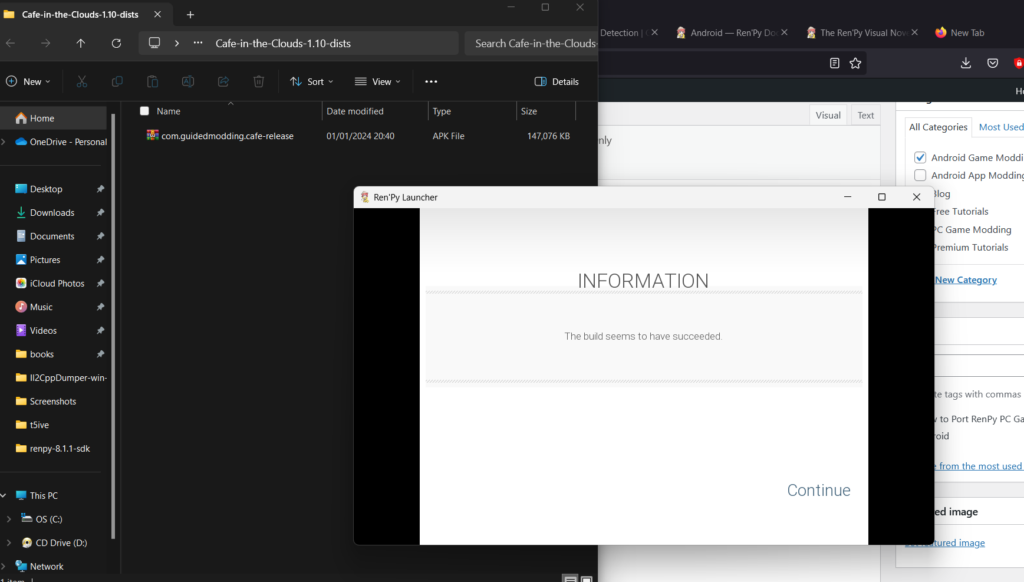Click the Forward arrow in Explorer

tap(45, 43)
